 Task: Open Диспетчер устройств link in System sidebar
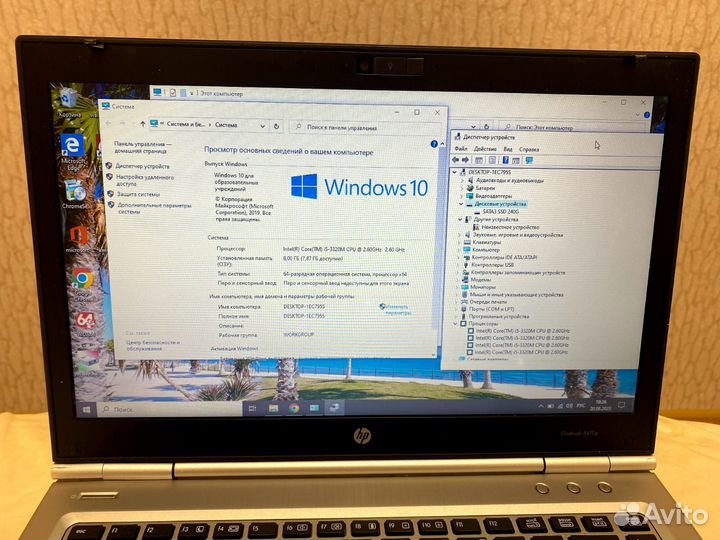click(x=142, y=166)
